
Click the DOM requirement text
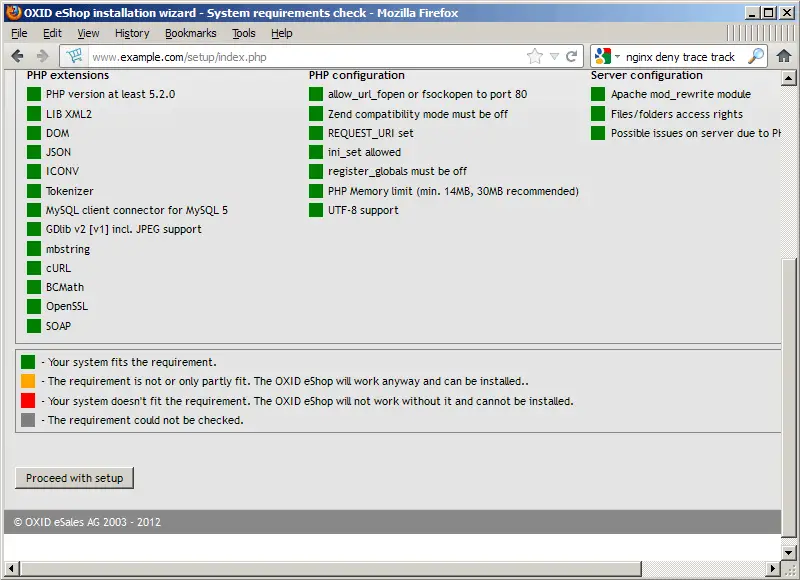tap(58, 133)
